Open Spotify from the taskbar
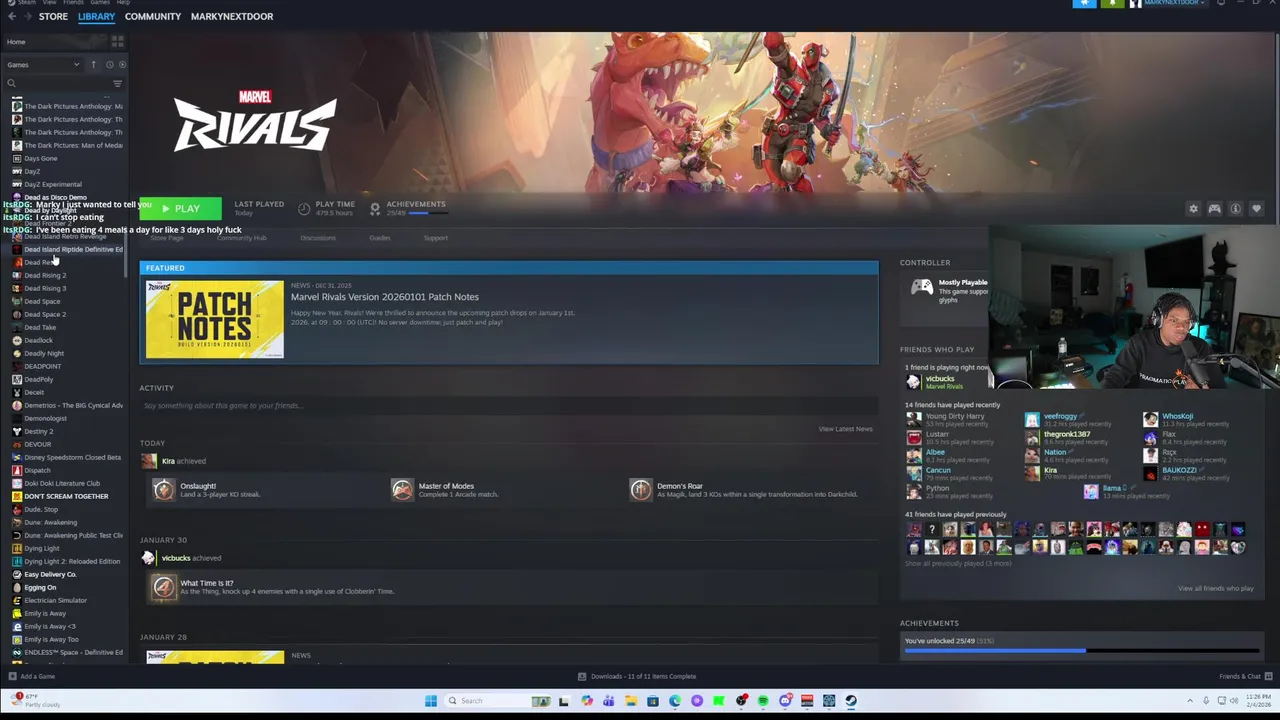Image resolution: width=1280 pixels, height=720 pixels. [x=763, y=701]
